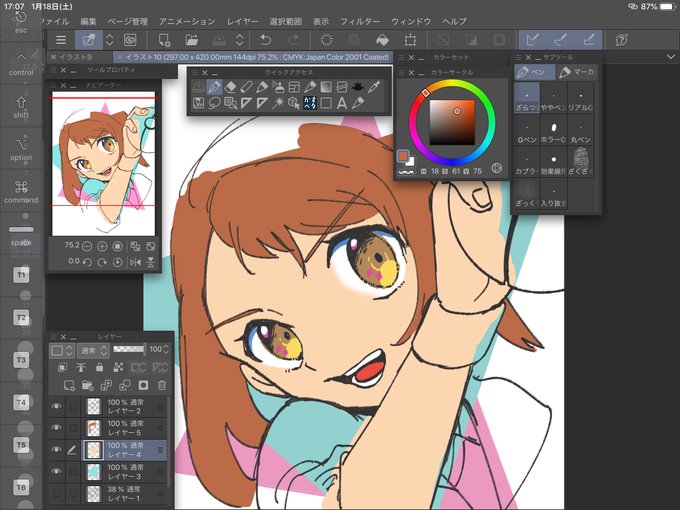Image resolution: width=680 pixels, height=510 pixels.
Task: Expand arrows beside the active document icon
Action: coord(110,40)
